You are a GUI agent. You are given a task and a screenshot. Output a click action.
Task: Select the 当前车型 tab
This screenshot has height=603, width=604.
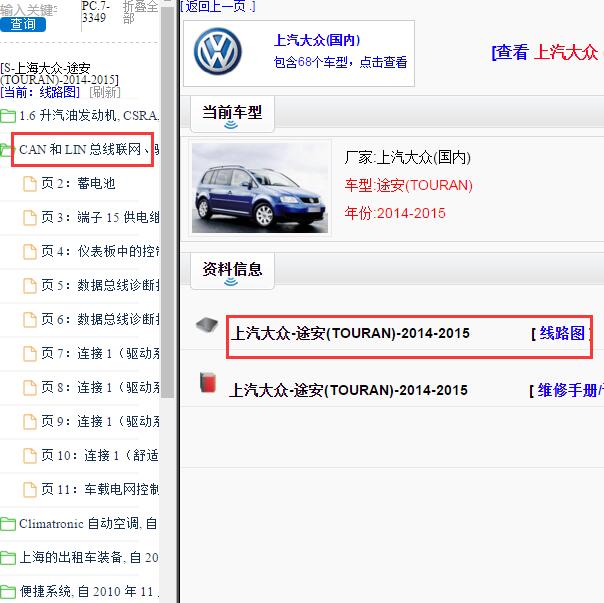(232, 114)
